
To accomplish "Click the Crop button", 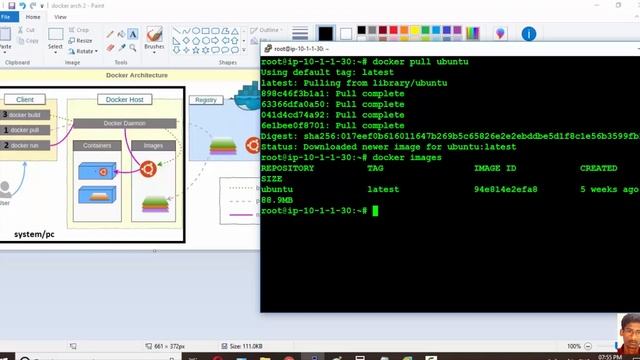I will (79, 30).
